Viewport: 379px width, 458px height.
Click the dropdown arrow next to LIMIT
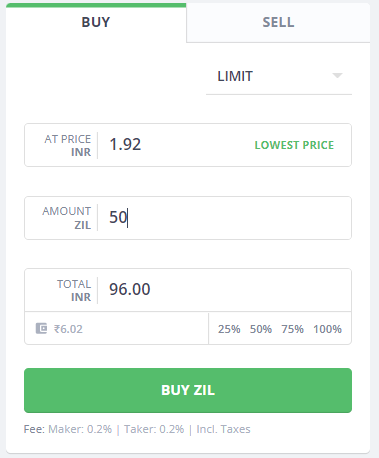(337, 76)
